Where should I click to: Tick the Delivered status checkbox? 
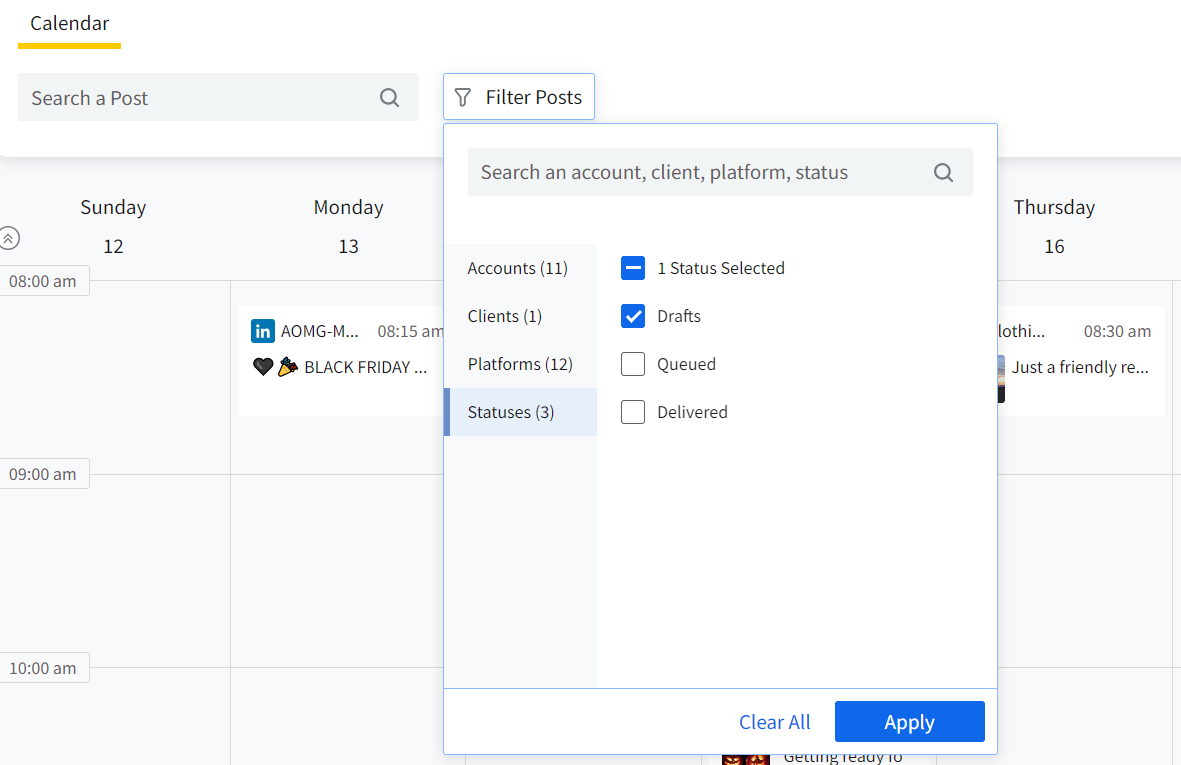tap(633, 412)
